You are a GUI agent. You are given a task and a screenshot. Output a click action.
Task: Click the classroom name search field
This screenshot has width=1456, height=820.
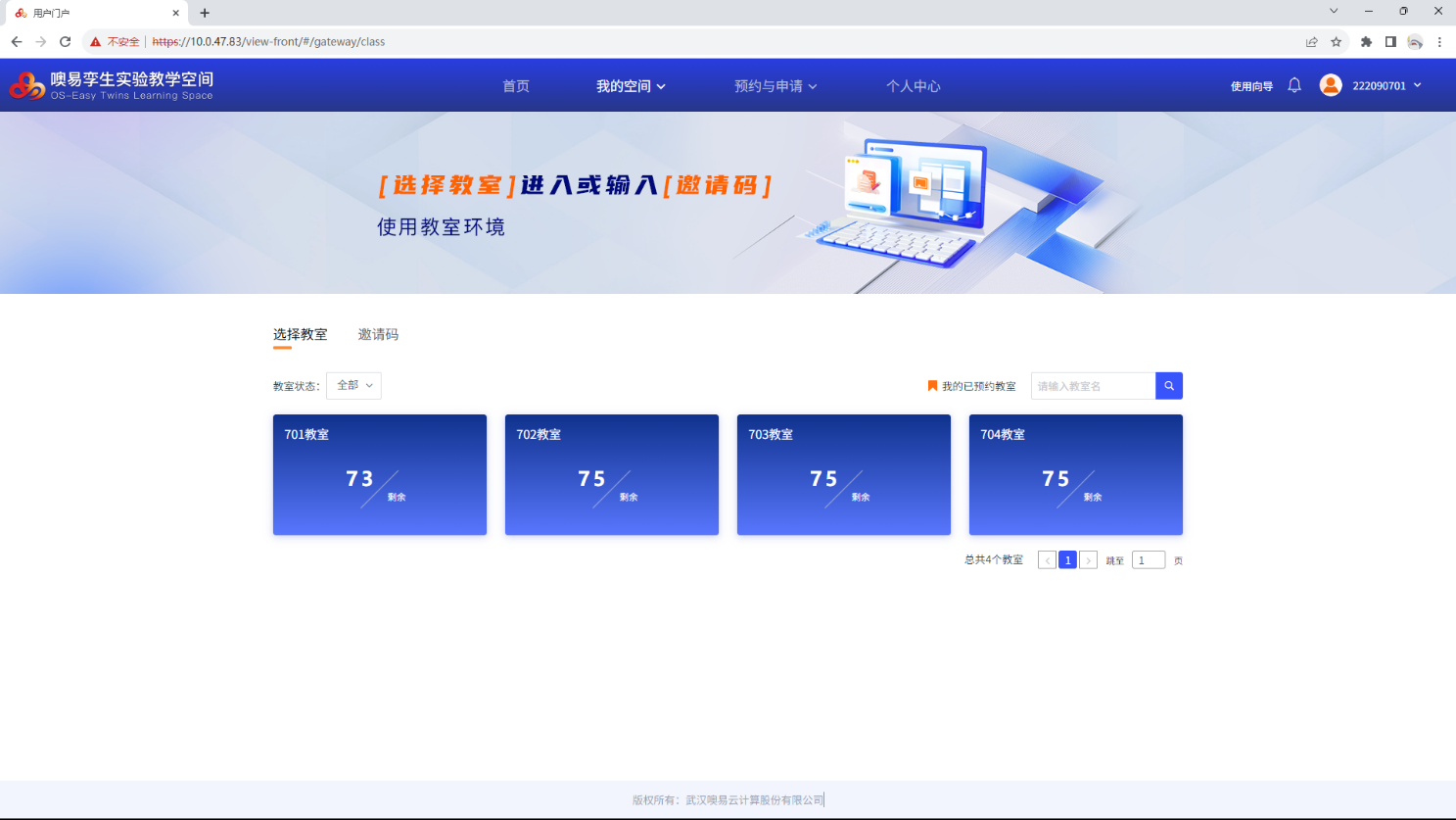(1093, 386)
